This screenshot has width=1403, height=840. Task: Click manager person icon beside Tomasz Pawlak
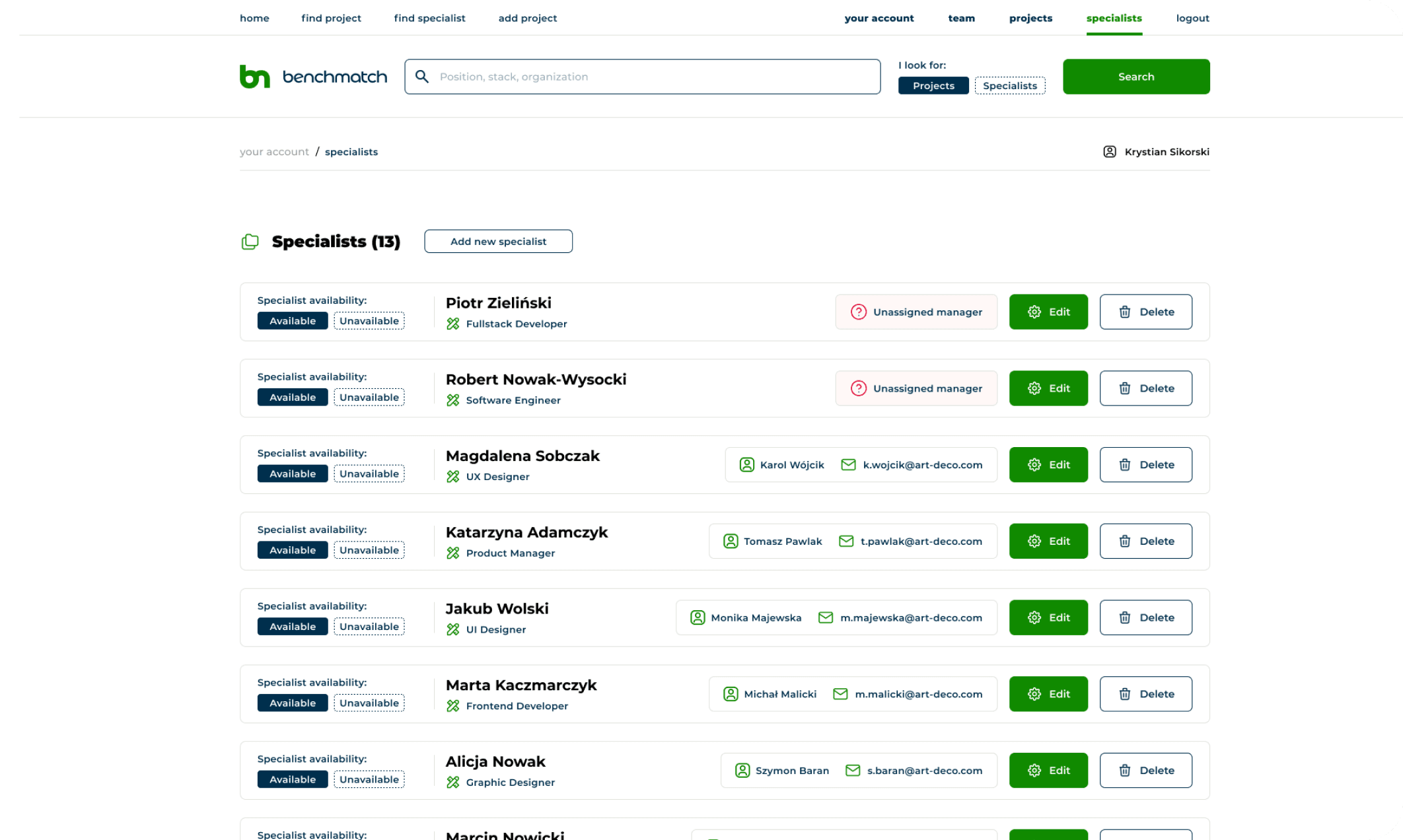[731, 542]
